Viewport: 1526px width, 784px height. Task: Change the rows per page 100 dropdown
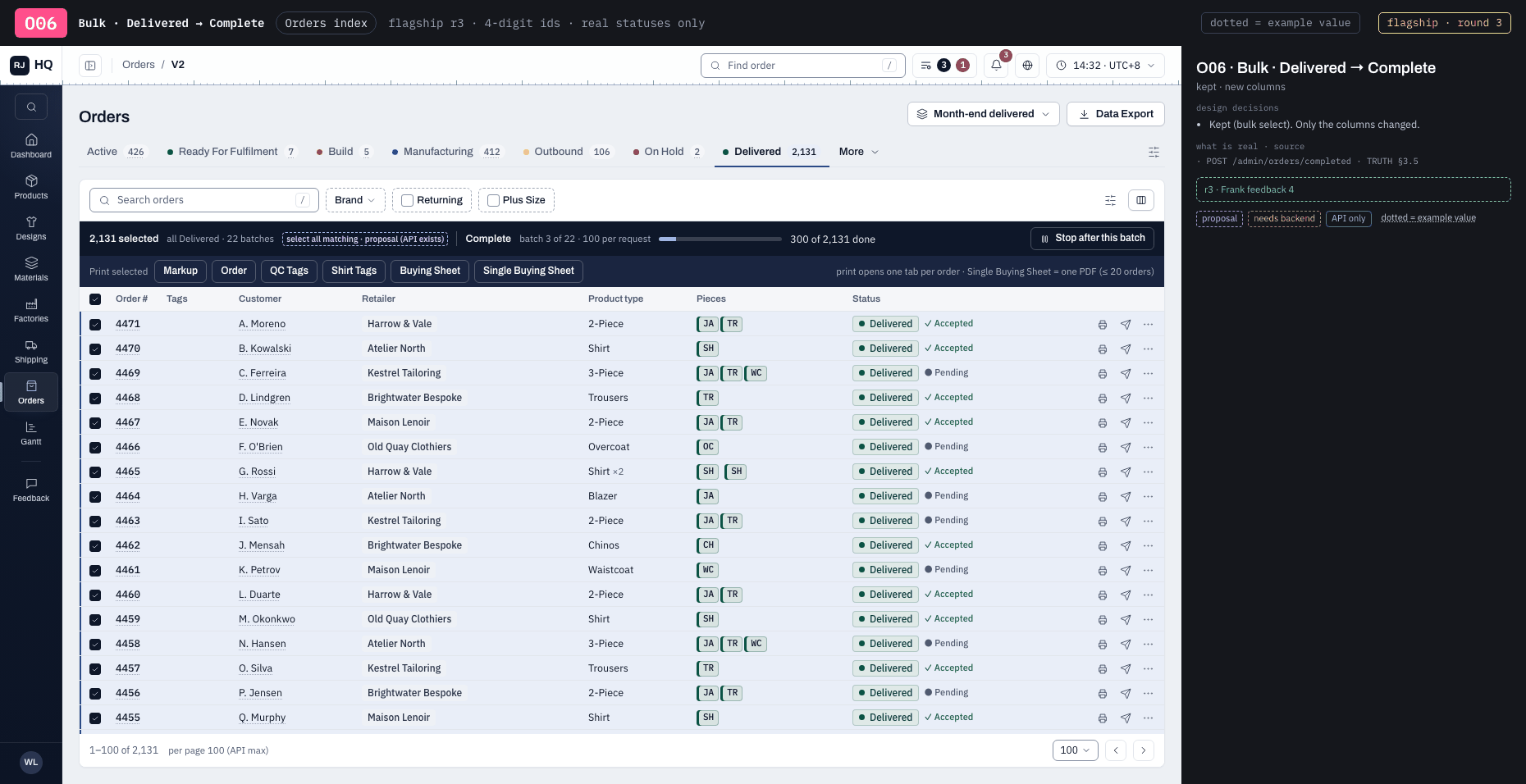click(1075, 750)
